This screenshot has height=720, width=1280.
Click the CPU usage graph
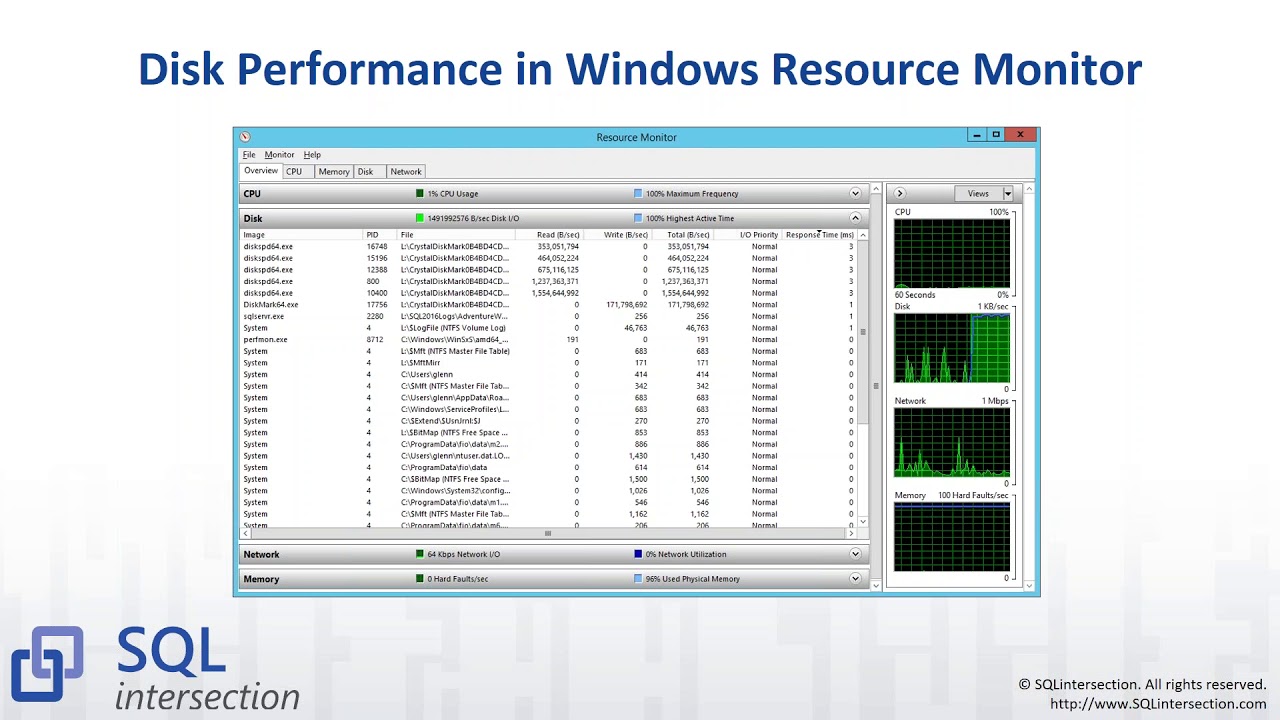952,253
